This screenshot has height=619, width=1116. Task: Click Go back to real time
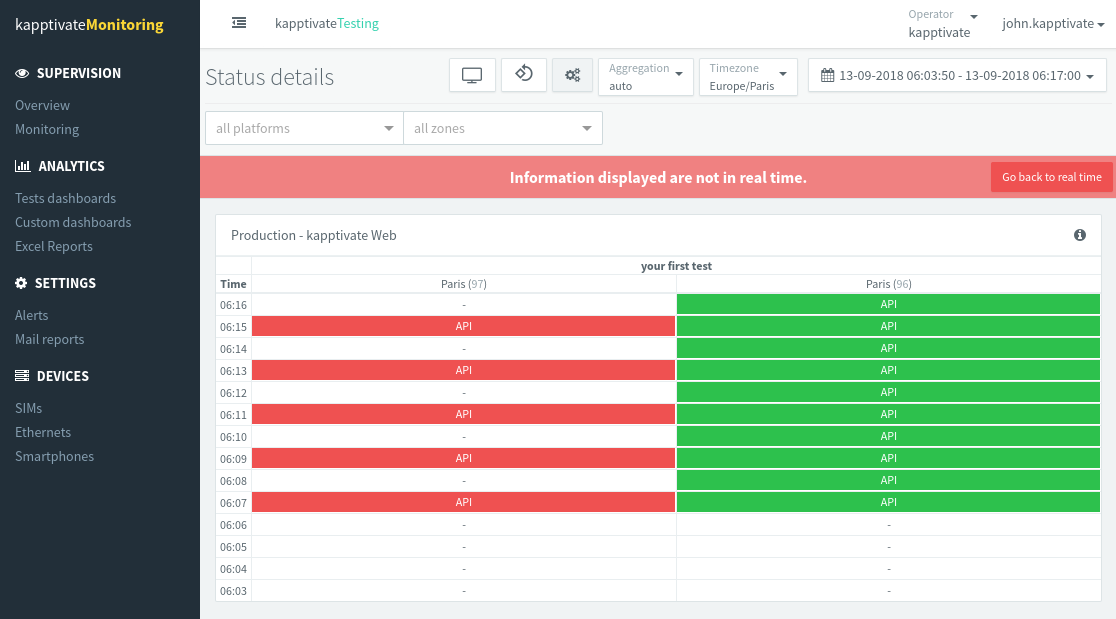pyautogui.click(x=1051, y=177)
